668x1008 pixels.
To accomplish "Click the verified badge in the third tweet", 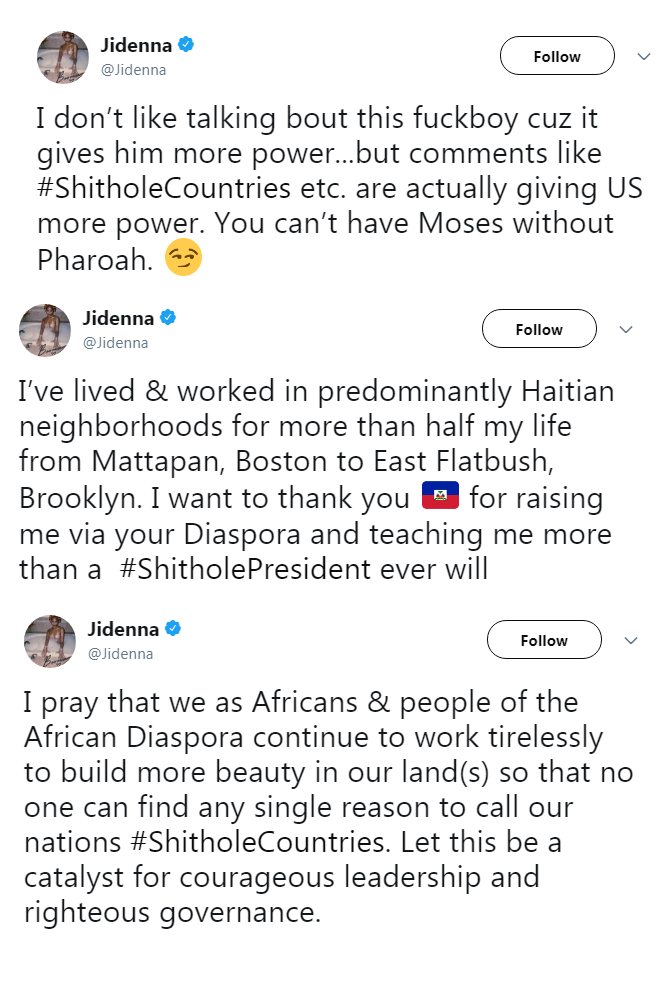I will (174, 629).
